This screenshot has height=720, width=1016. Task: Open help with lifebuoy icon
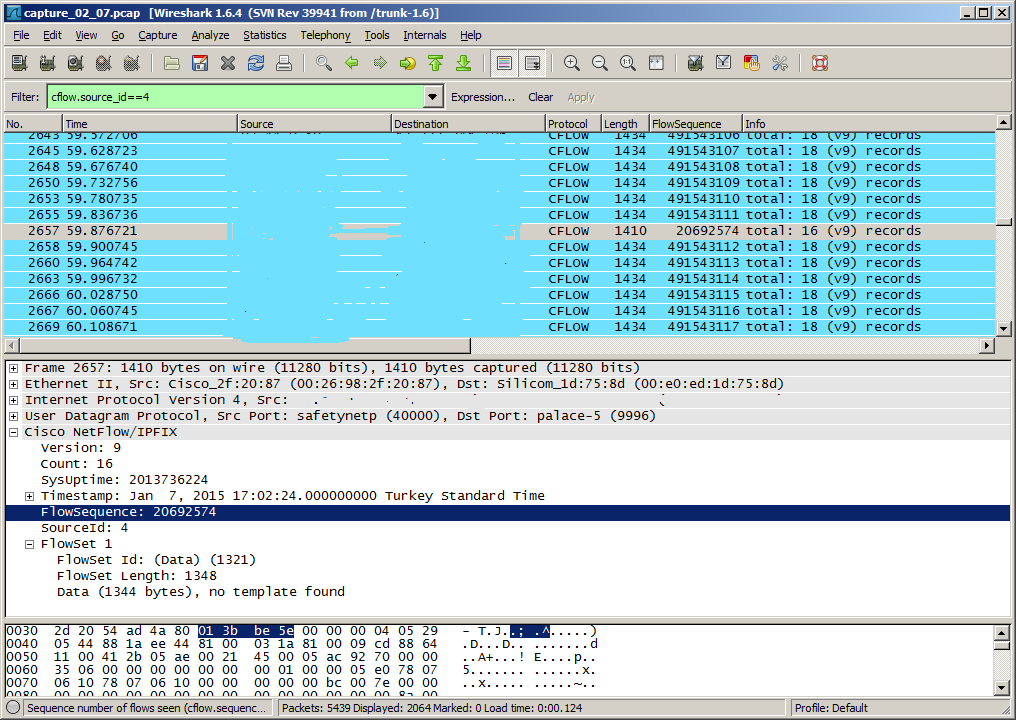(x=820, y=63)
